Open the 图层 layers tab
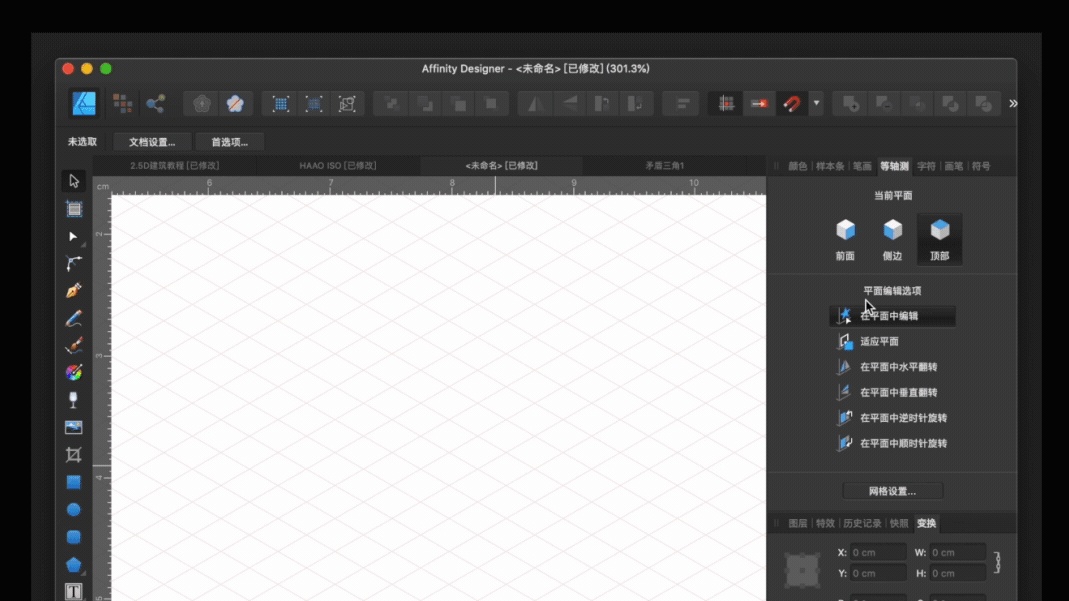Screen dimensions: 1069x601 (797, 523)
